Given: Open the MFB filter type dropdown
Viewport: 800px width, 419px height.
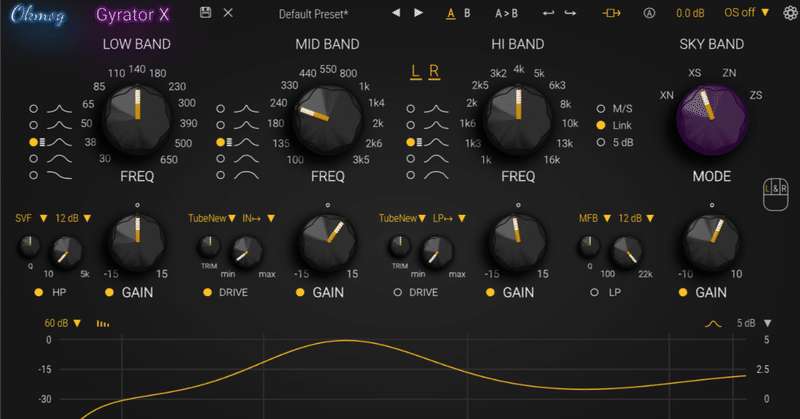Looking at the screenshot, I should click(594, 218).
